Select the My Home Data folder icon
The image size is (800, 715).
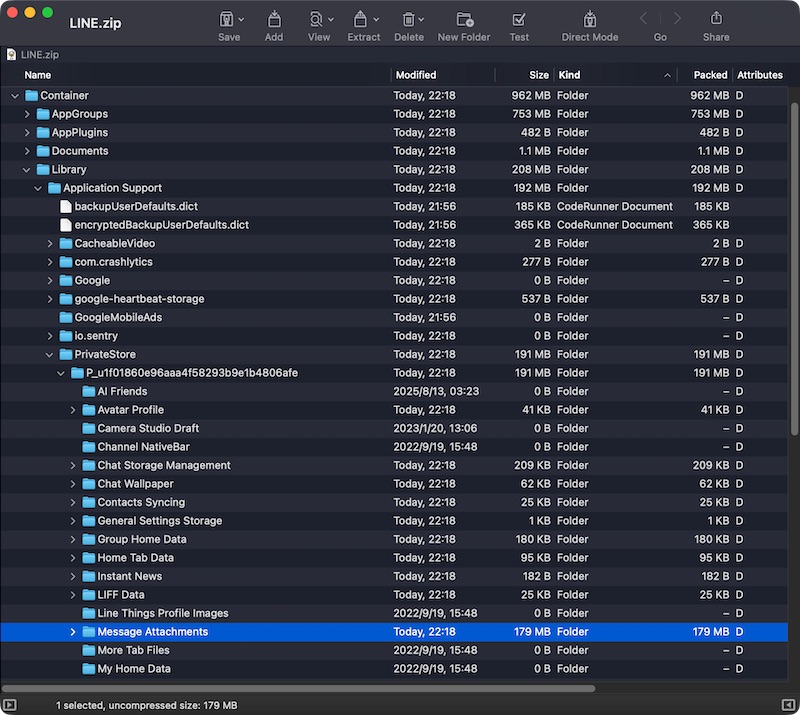click(89, 669)
